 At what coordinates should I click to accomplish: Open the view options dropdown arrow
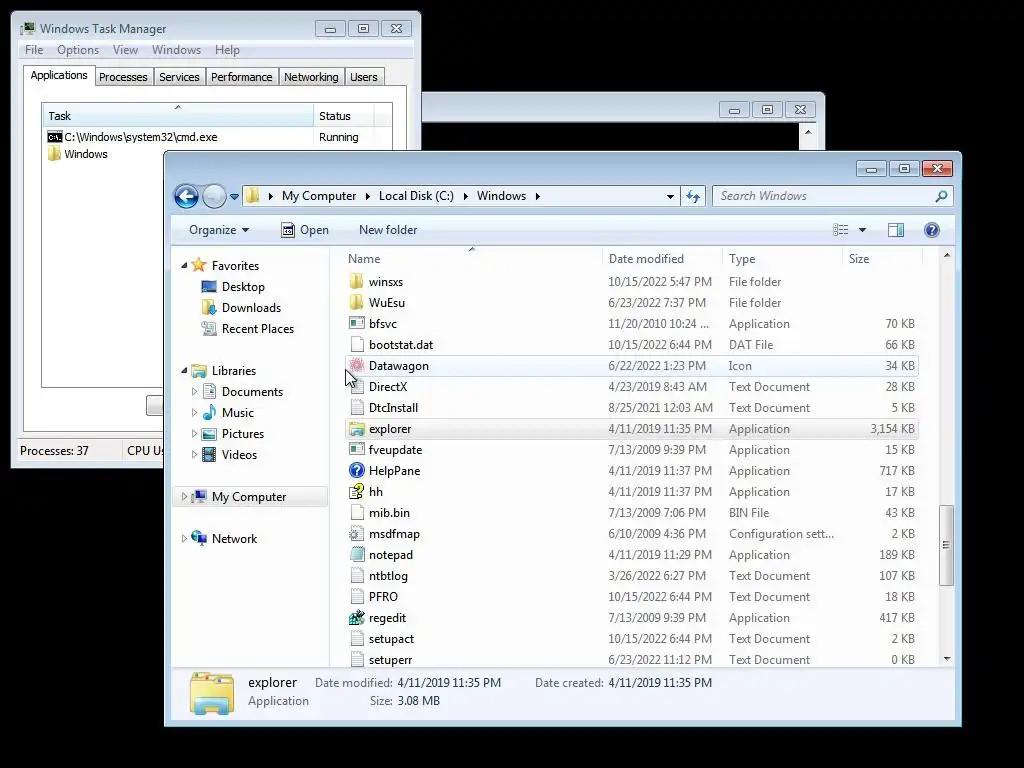pos(862,230)
